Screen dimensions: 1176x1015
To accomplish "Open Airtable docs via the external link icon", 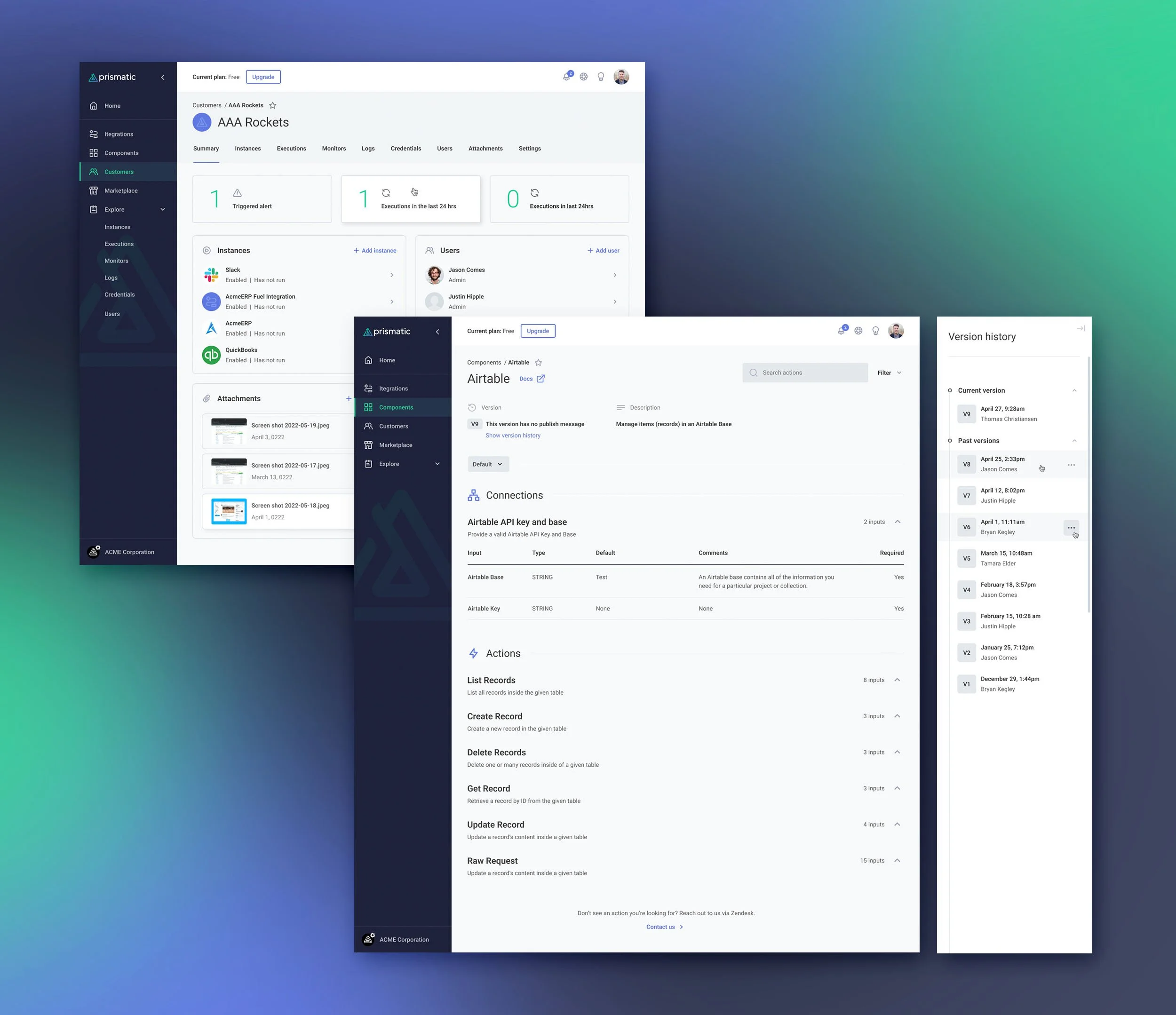I will pyautogui.click(x=541, y=379).
